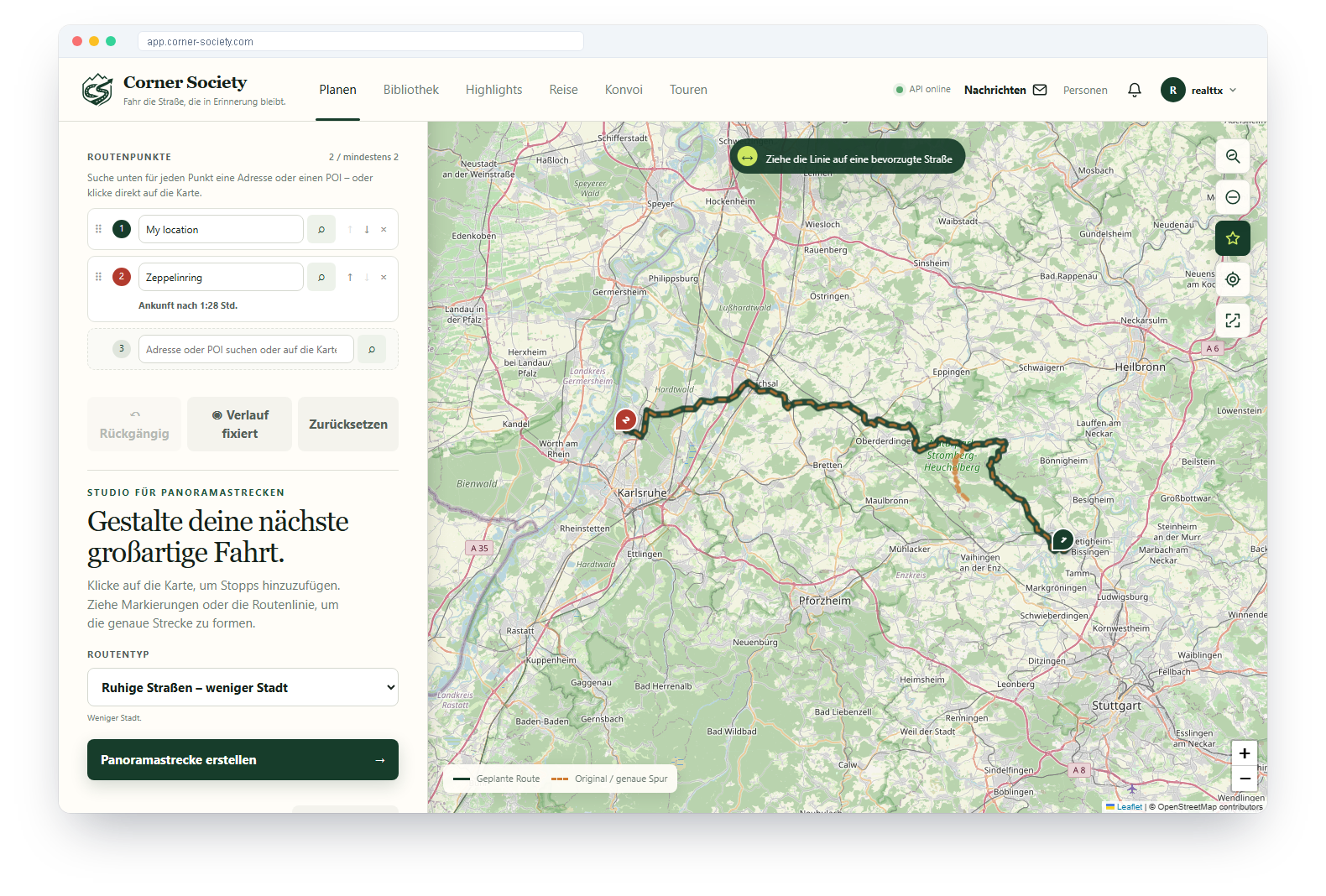Go to the Reise tab

[x=563, y=90]
